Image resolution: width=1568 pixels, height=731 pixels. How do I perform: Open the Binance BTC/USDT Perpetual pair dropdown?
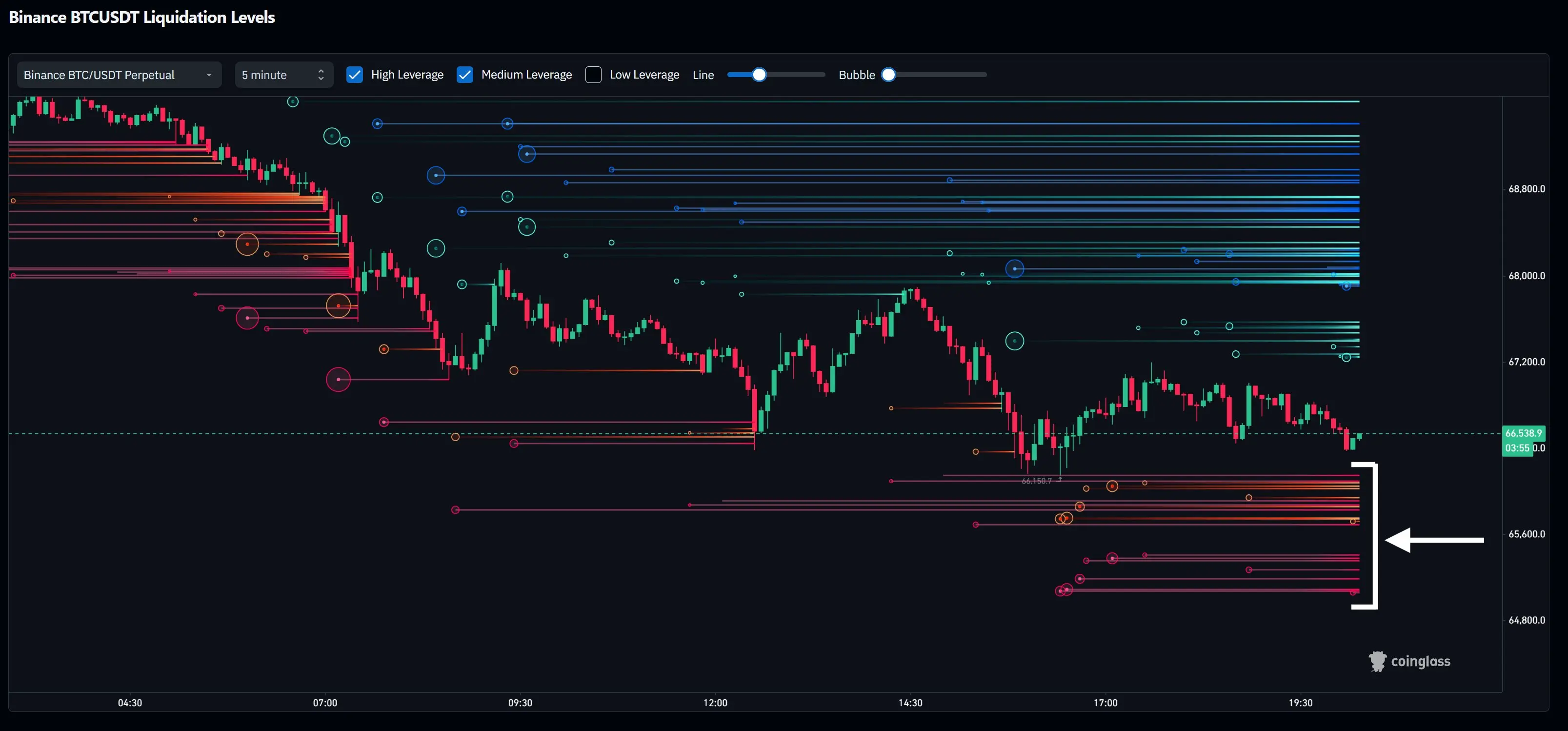click(120, 75)
